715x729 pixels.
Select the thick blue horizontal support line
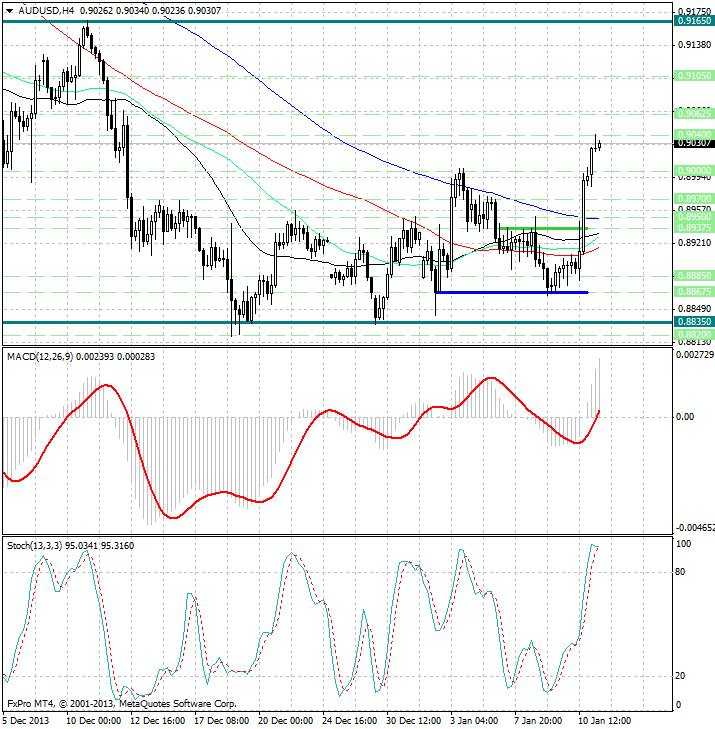pyautogui.click(x=512, y=292)
